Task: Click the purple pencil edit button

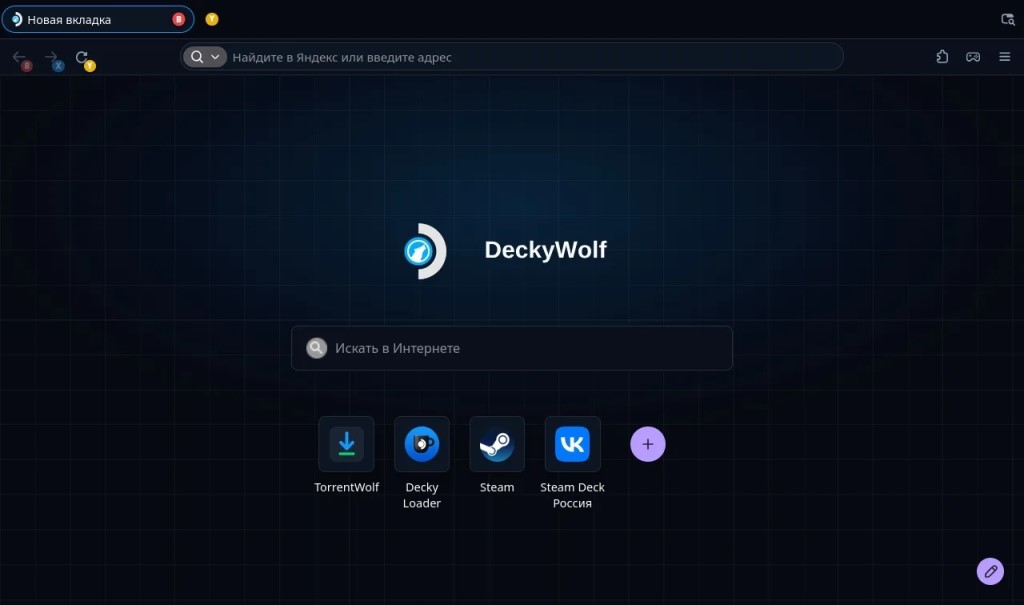Action: 990,572
